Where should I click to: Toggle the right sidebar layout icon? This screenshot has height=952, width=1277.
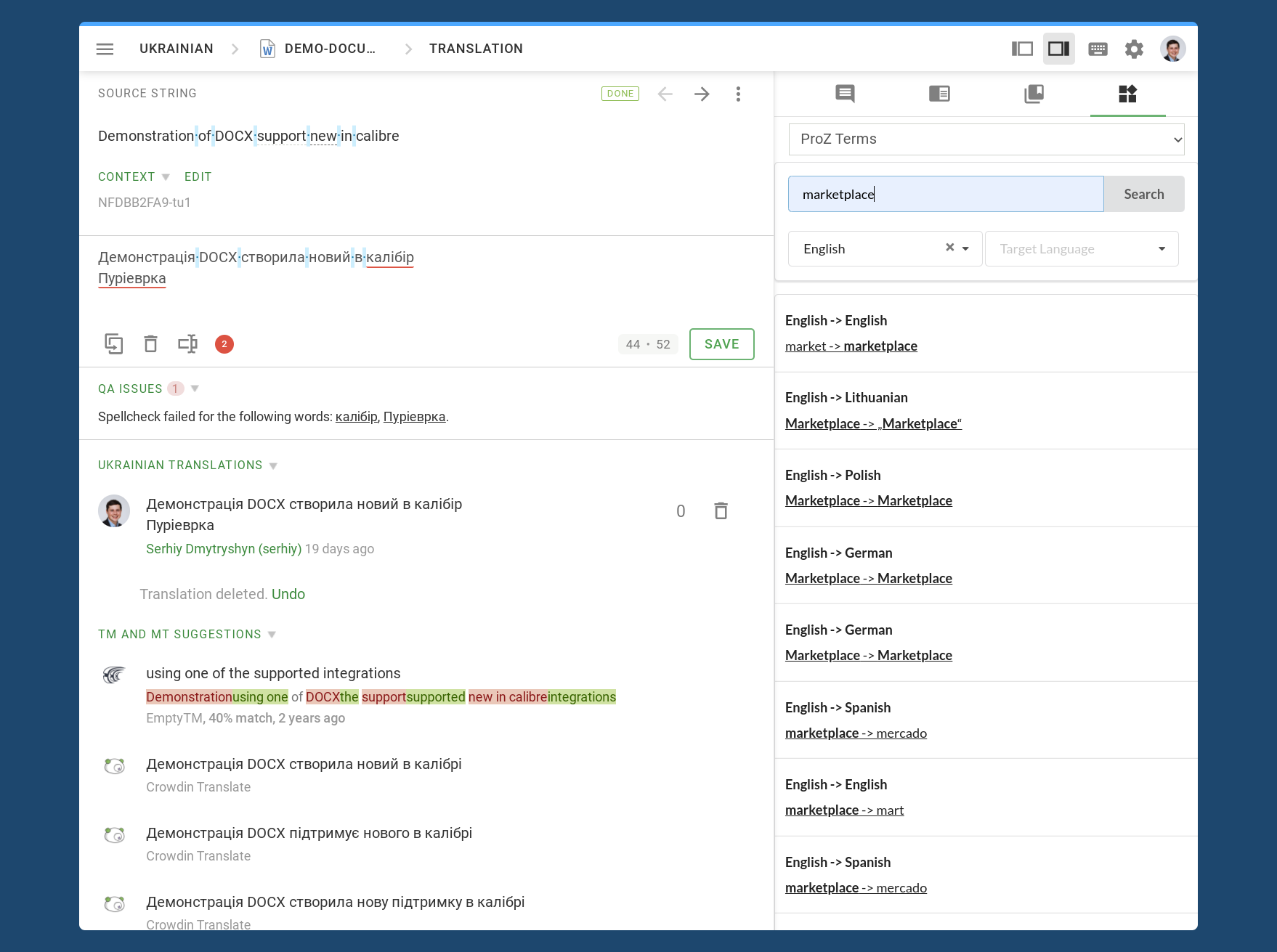tap(1059, 49)
